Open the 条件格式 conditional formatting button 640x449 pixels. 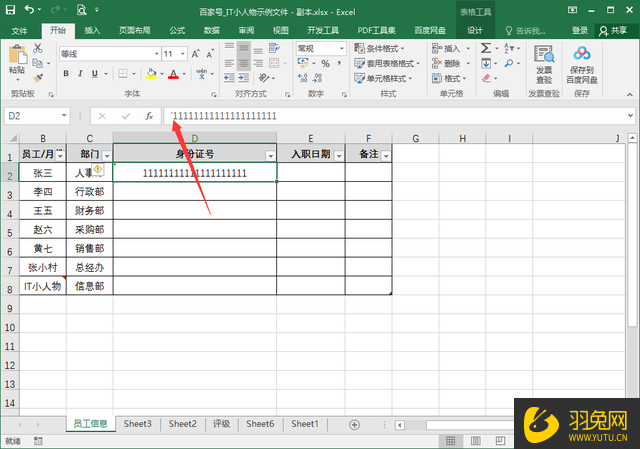[x=379, y=49]
